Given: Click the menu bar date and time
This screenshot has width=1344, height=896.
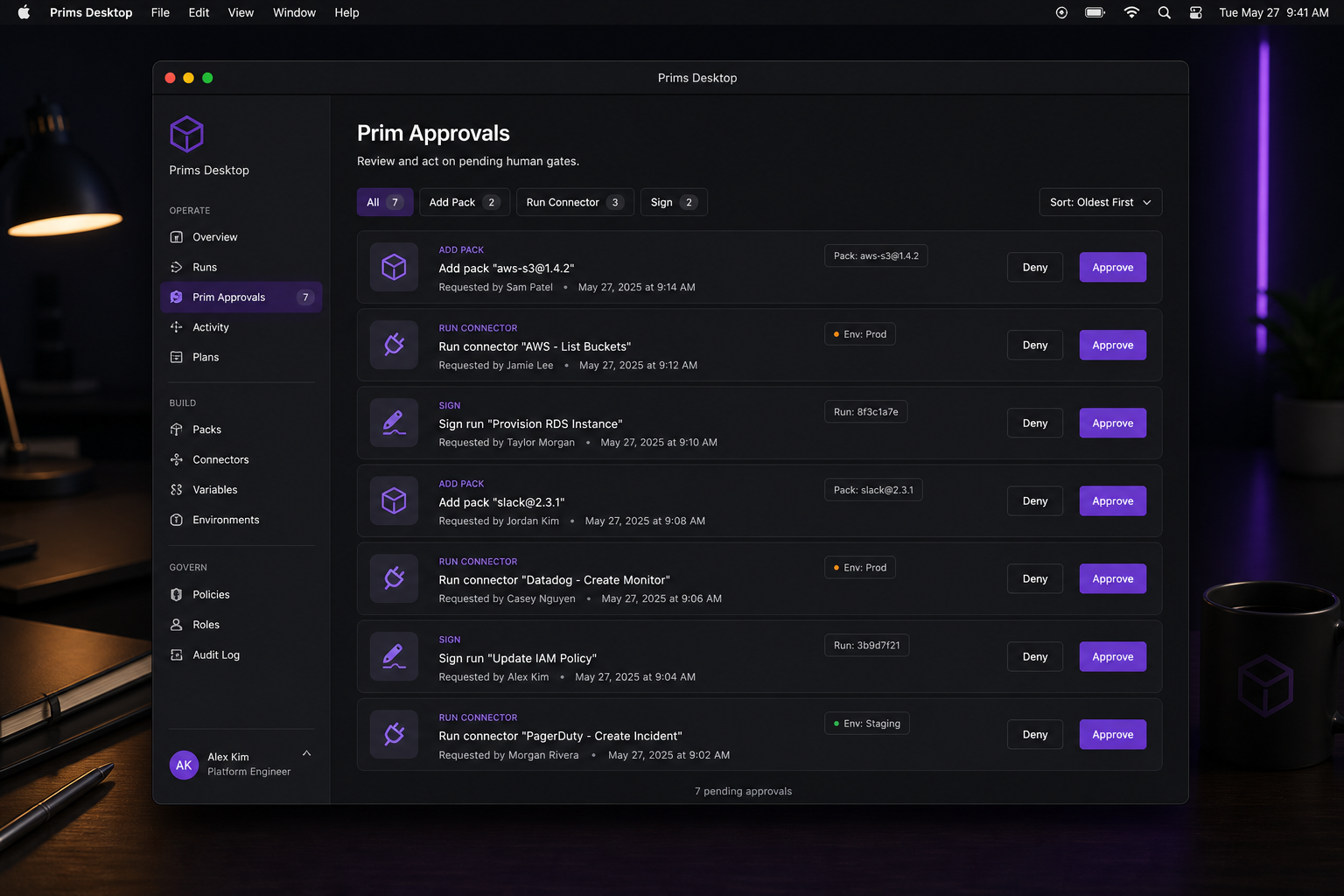Looking at the screenshot, I should [1274, 12].
